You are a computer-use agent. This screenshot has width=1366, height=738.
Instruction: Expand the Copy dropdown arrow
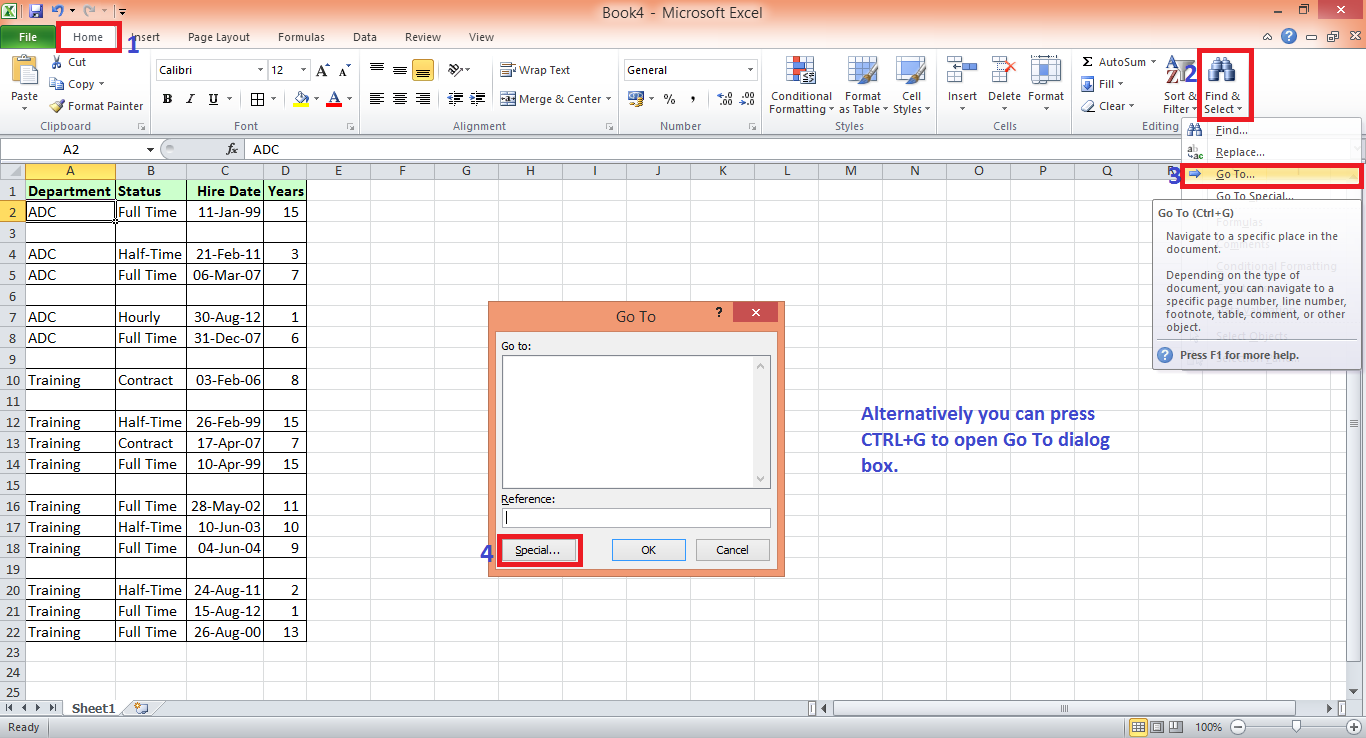pyautogui.click(x=101, y=84)
